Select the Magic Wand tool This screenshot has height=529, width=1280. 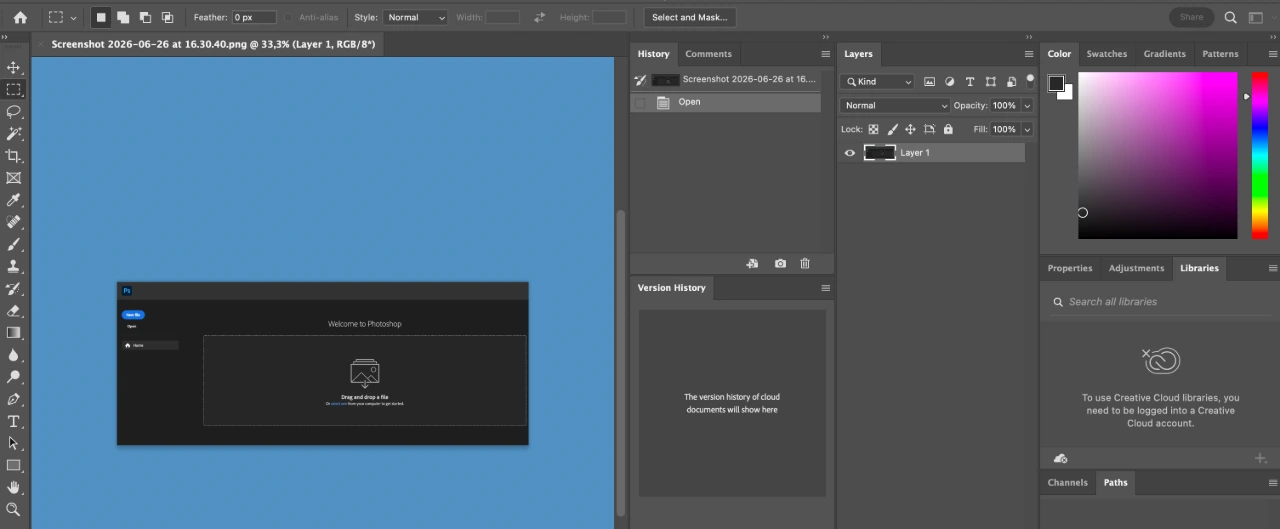pyautogui.click(x=14, y=133)
